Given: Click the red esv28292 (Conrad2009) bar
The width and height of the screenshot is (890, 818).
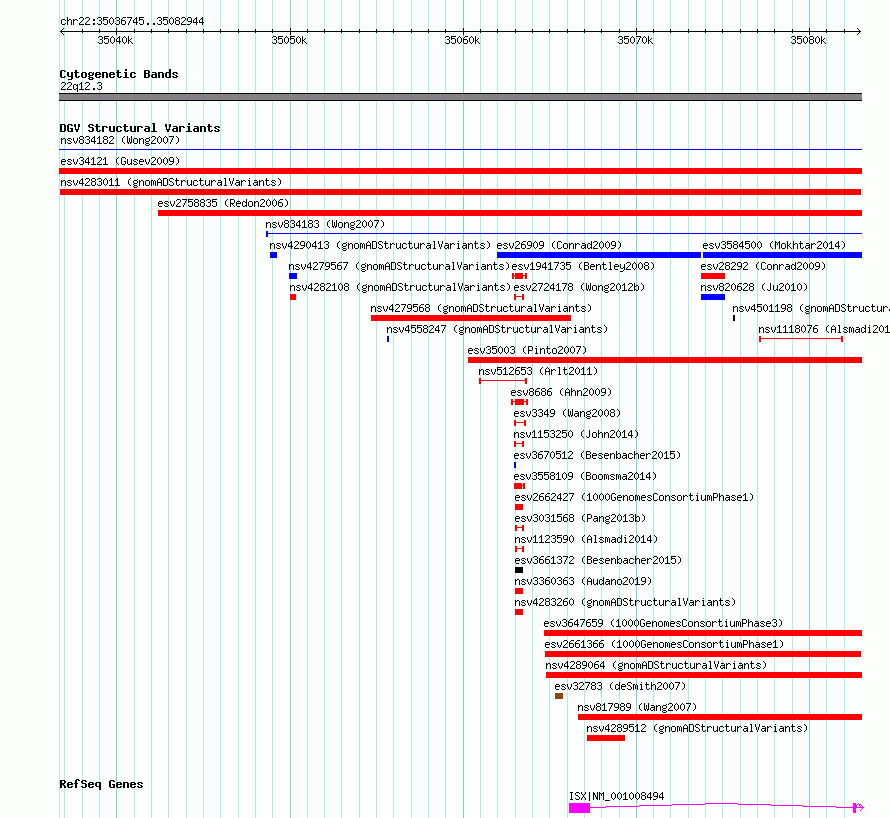Looking at the screenshot, I should [x=713, y=276].
